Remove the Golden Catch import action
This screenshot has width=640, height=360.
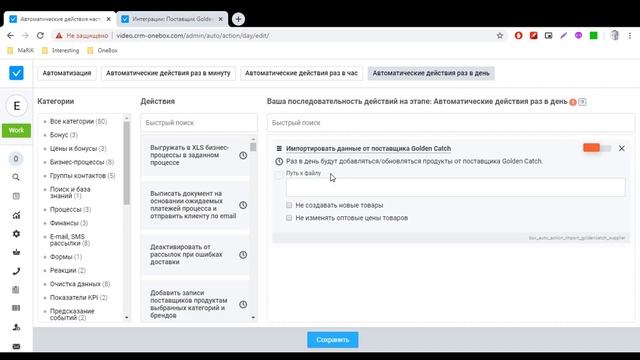click(622, 149)
